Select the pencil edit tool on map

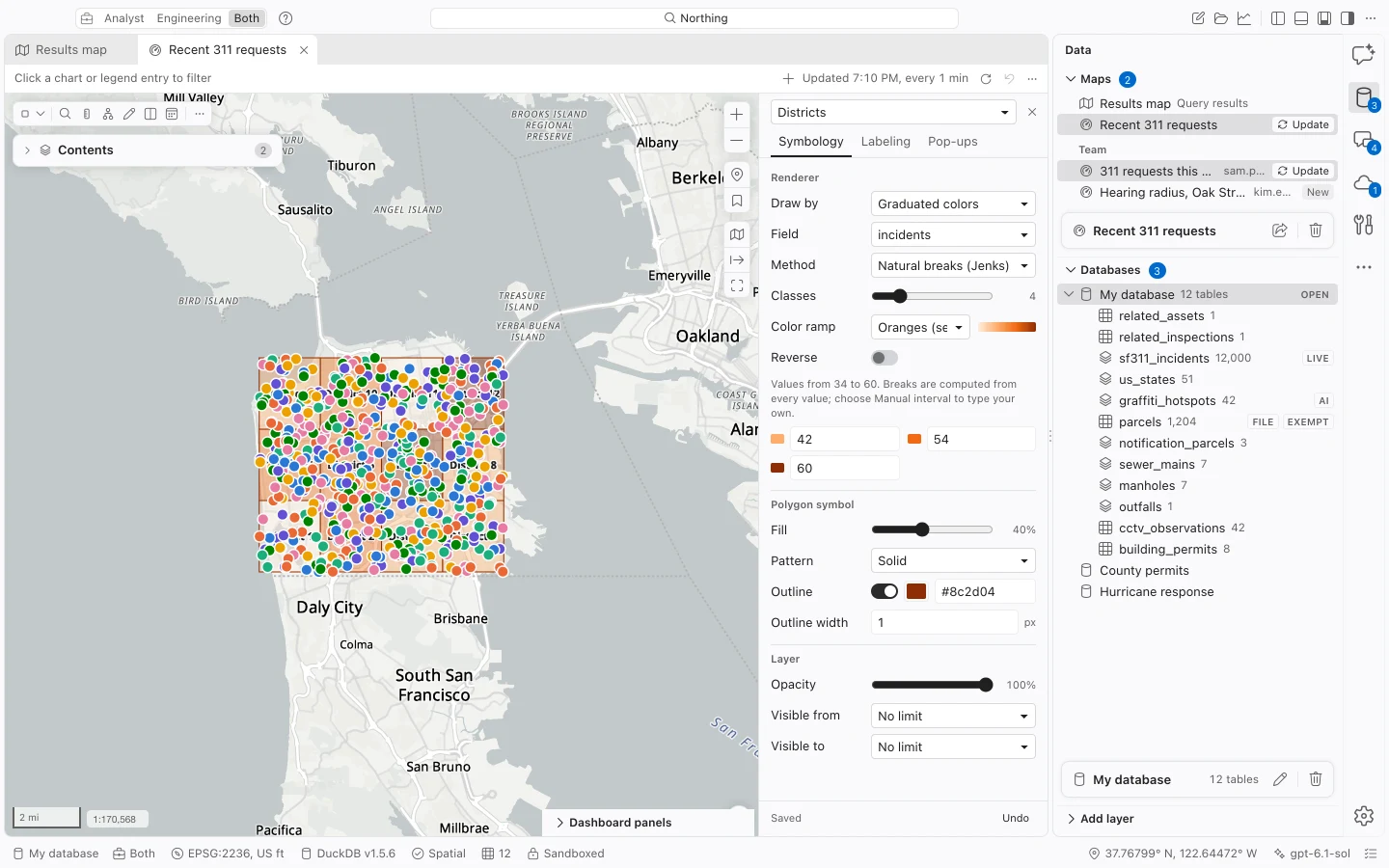click(x=129, y=114)
